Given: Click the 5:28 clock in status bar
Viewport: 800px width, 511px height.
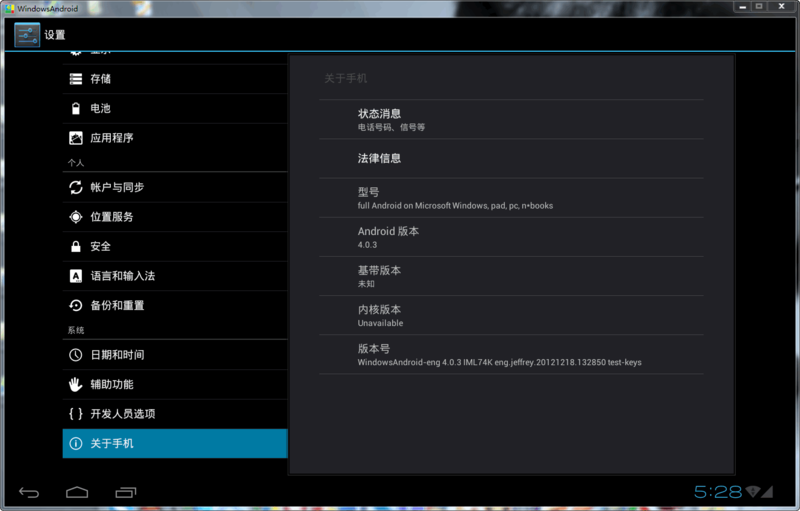Looking at the screenshot, I should click(x=717, y=492).
